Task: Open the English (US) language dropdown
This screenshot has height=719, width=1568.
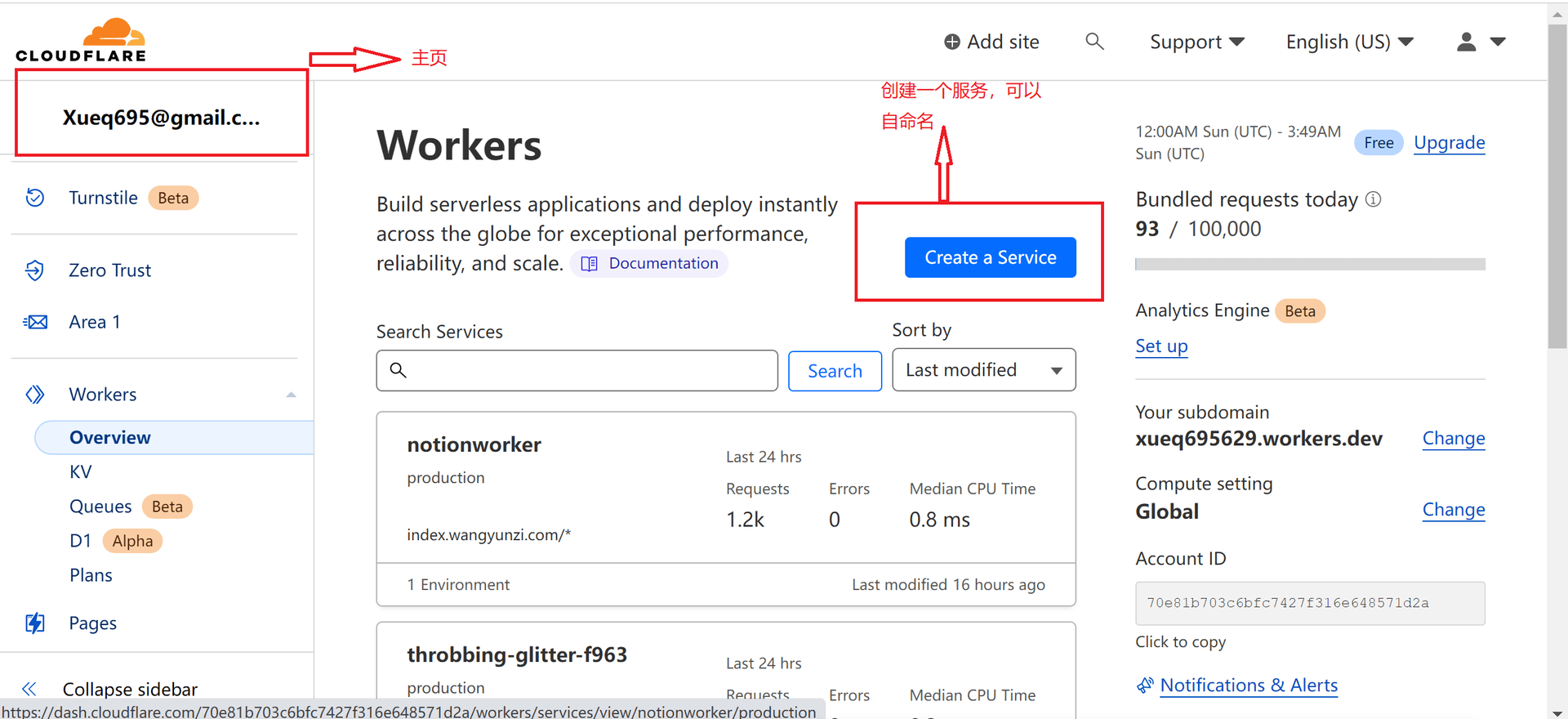Action: [1349, 42]
